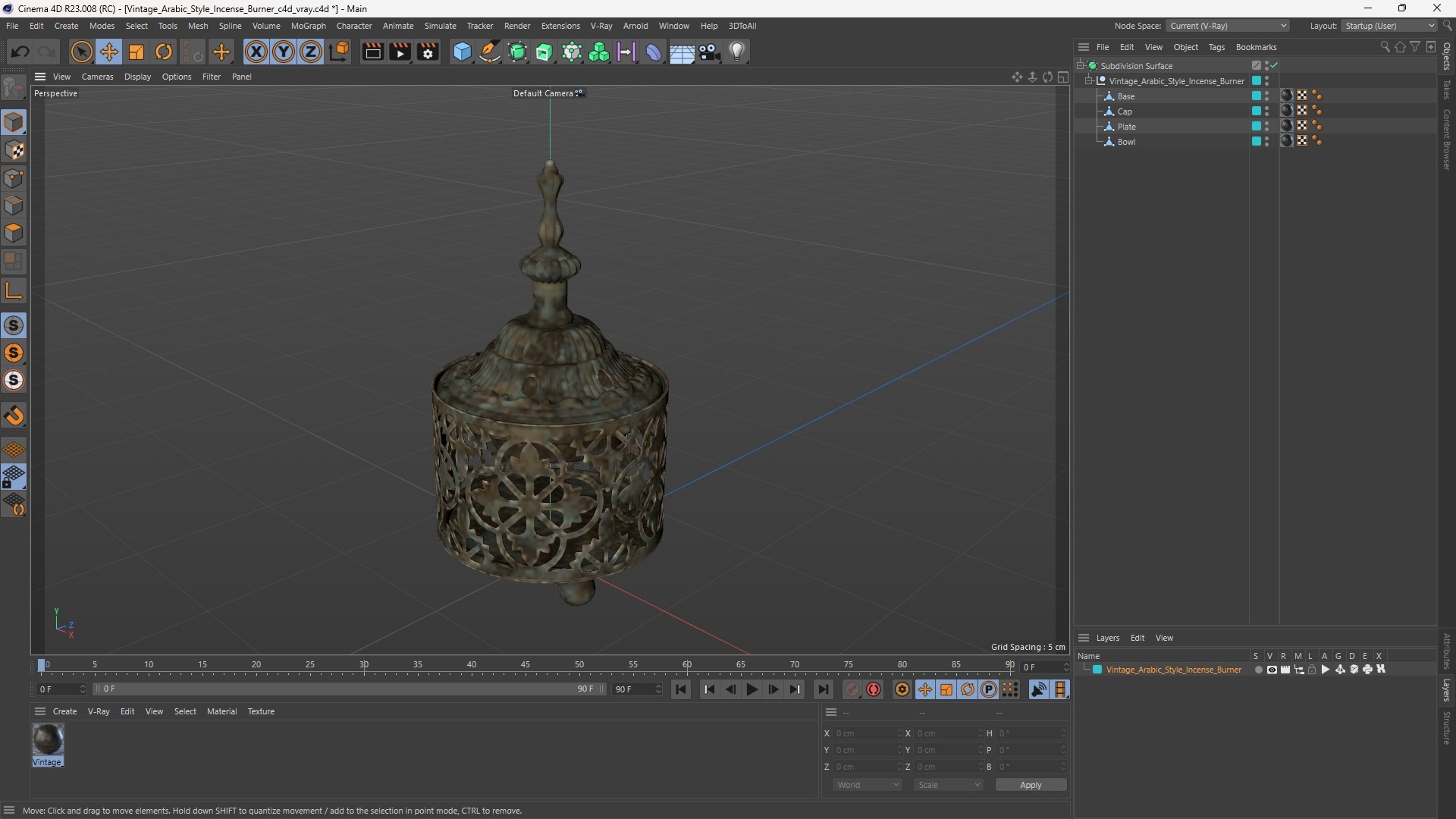1456x819 pixels.
Task: Click the Light bulb icon
Action: (737, 52)
